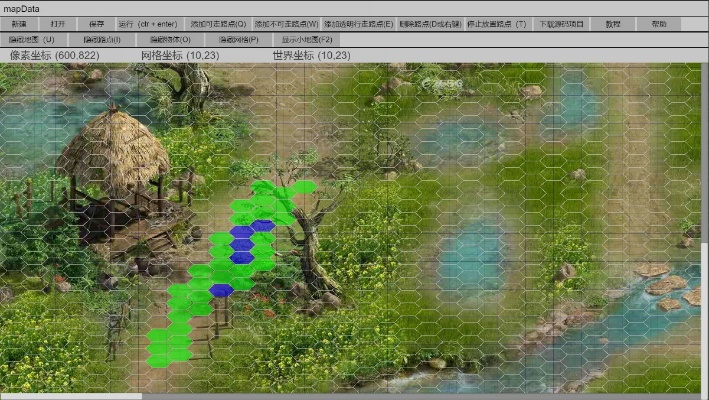This screenshot has height=400, width=709.
Task: Click the horizontal scrollbar at the bottom
Action: [70, 396]
